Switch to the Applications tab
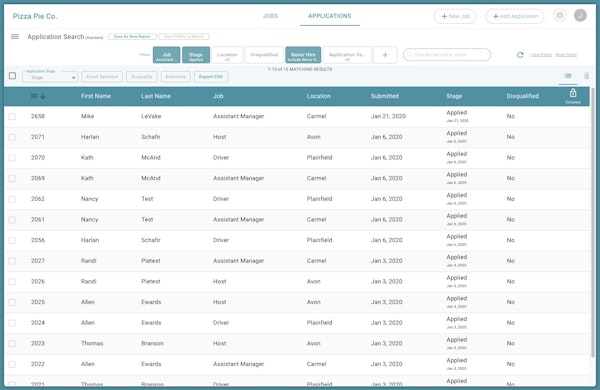Image resolution: width=600 pixels, height=390 pixels. point(329,16)
